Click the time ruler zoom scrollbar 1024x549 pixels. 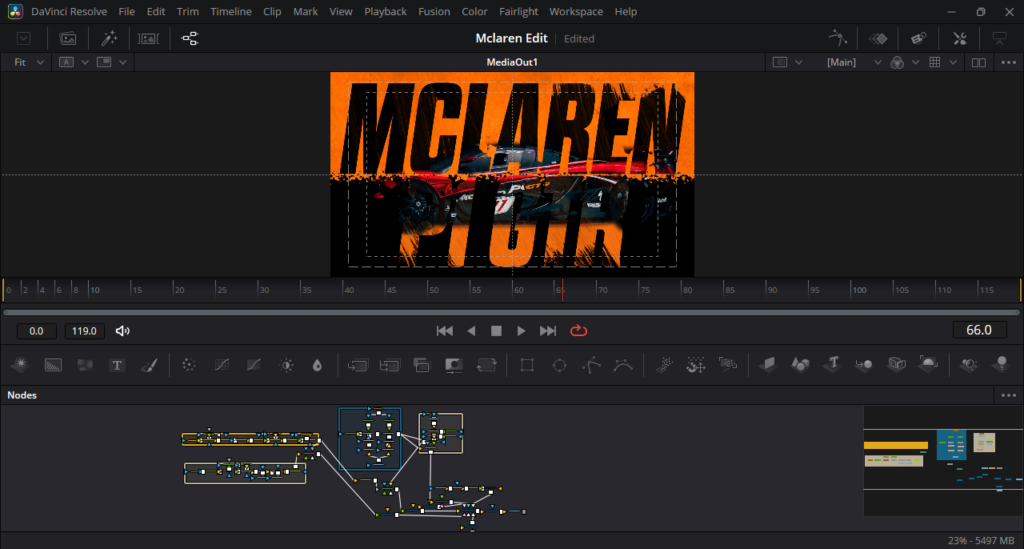pos(511,312)
